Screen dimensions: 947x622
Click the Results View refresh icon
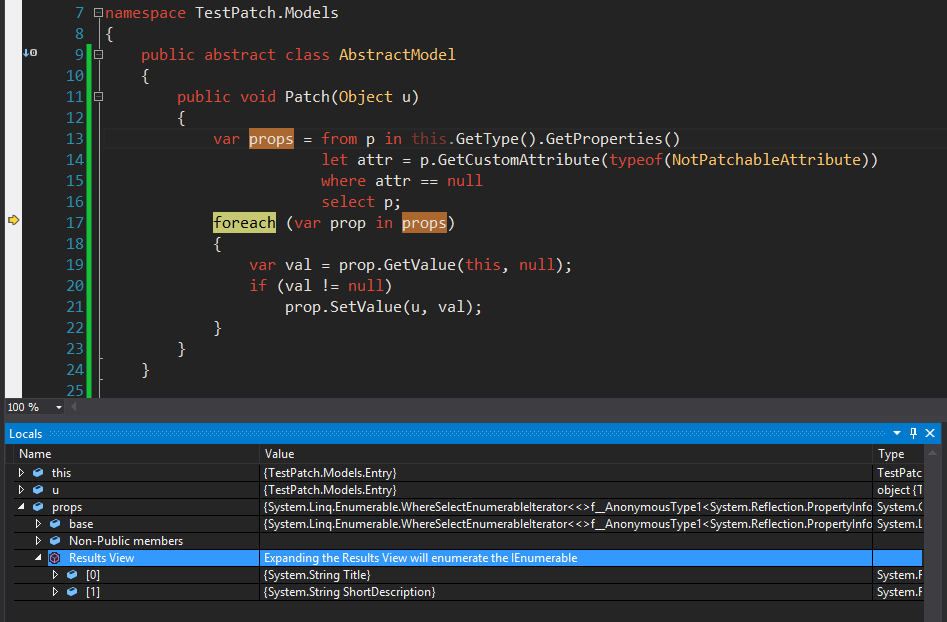[x=54, y=558]
